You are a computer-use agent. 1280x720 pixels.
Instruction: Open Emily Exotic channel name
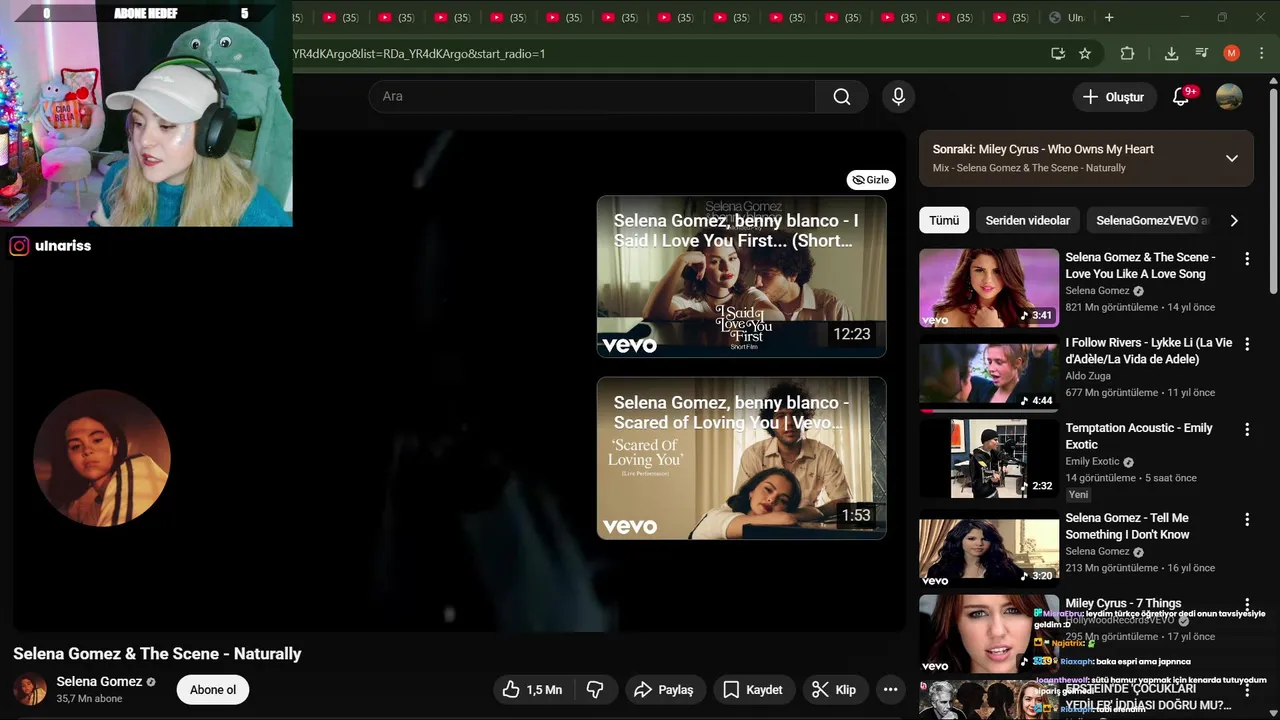pyautogui.click(x=1092, y=462)
